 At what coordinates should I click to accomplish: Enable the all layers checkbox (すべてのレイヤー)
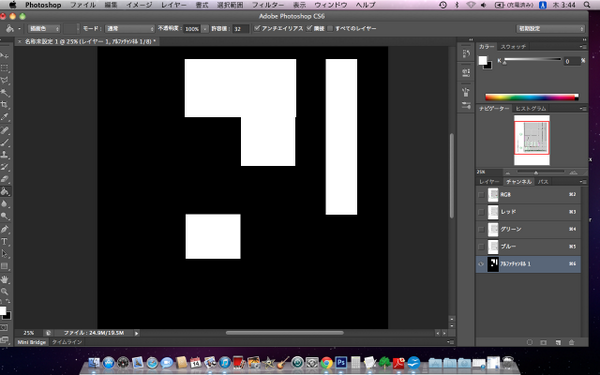(x=330, y=29)
